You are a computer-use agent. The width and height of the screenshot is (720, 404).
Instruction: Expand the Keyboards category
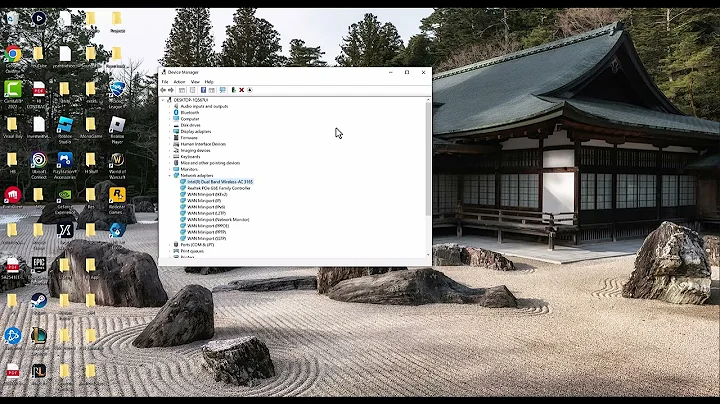point(169,157)
